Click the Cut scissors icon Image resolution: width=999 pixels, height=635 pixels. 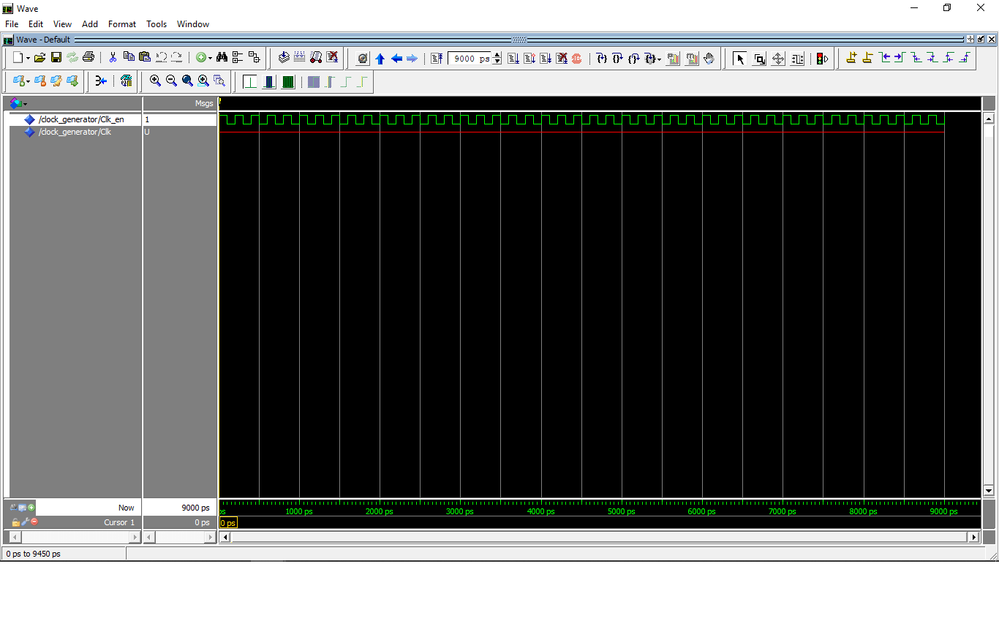[113, 58]
